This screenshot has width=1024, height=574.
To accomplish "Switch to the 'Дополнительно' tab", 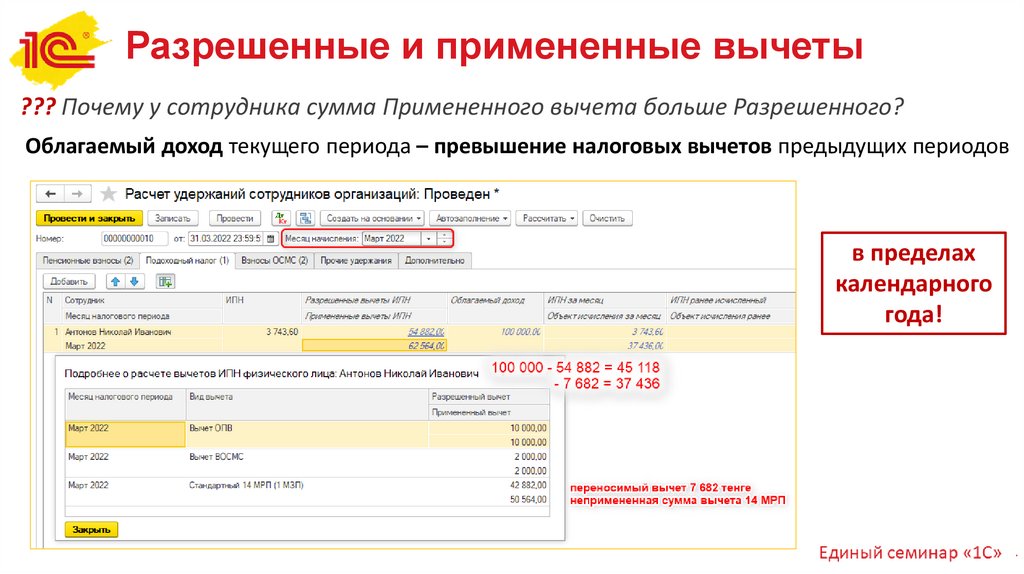I will (x=434, y=261).
